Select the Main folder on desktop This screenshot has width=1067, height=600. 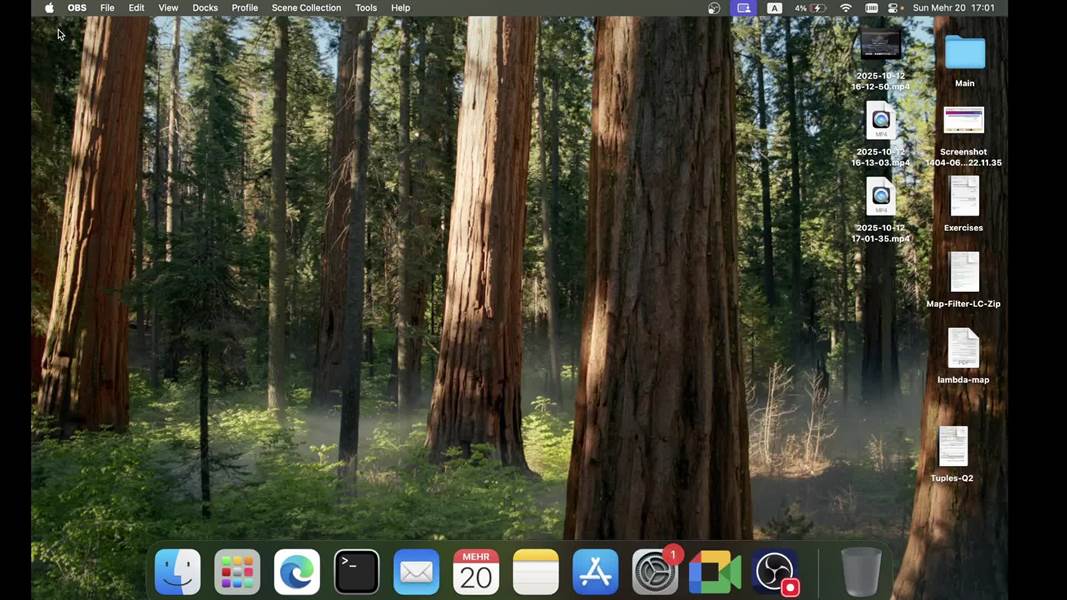pos(964,53)
